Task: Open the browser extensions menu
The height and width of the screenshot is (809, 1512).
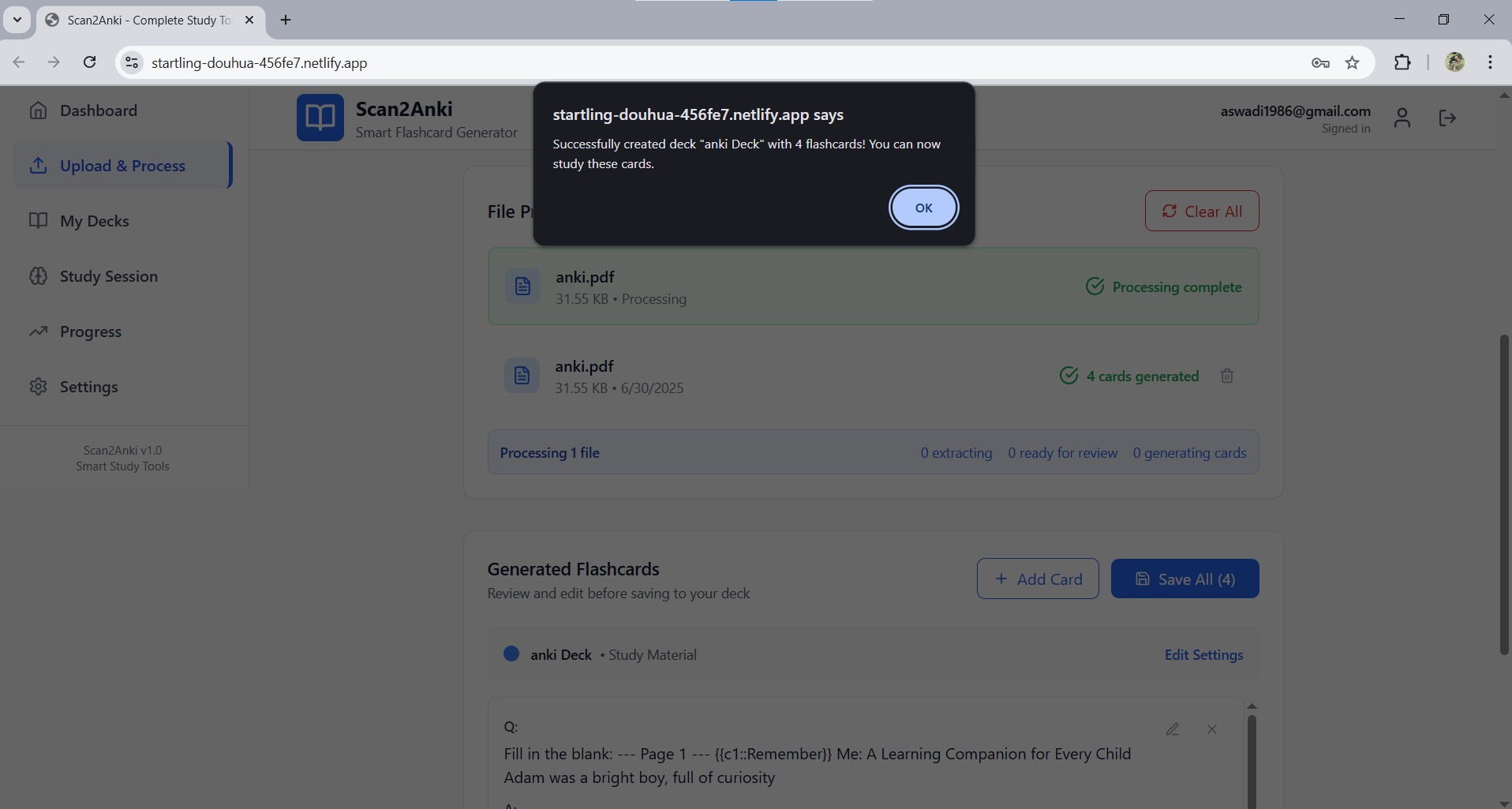Action: point(1402,62)
